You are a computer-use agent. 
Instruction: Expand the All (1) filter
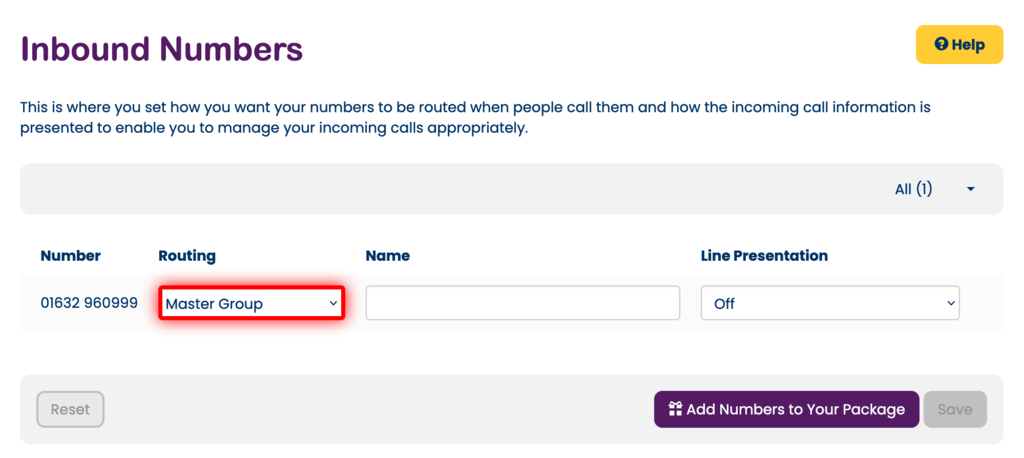pyautogui.click(x=913, y=189)
